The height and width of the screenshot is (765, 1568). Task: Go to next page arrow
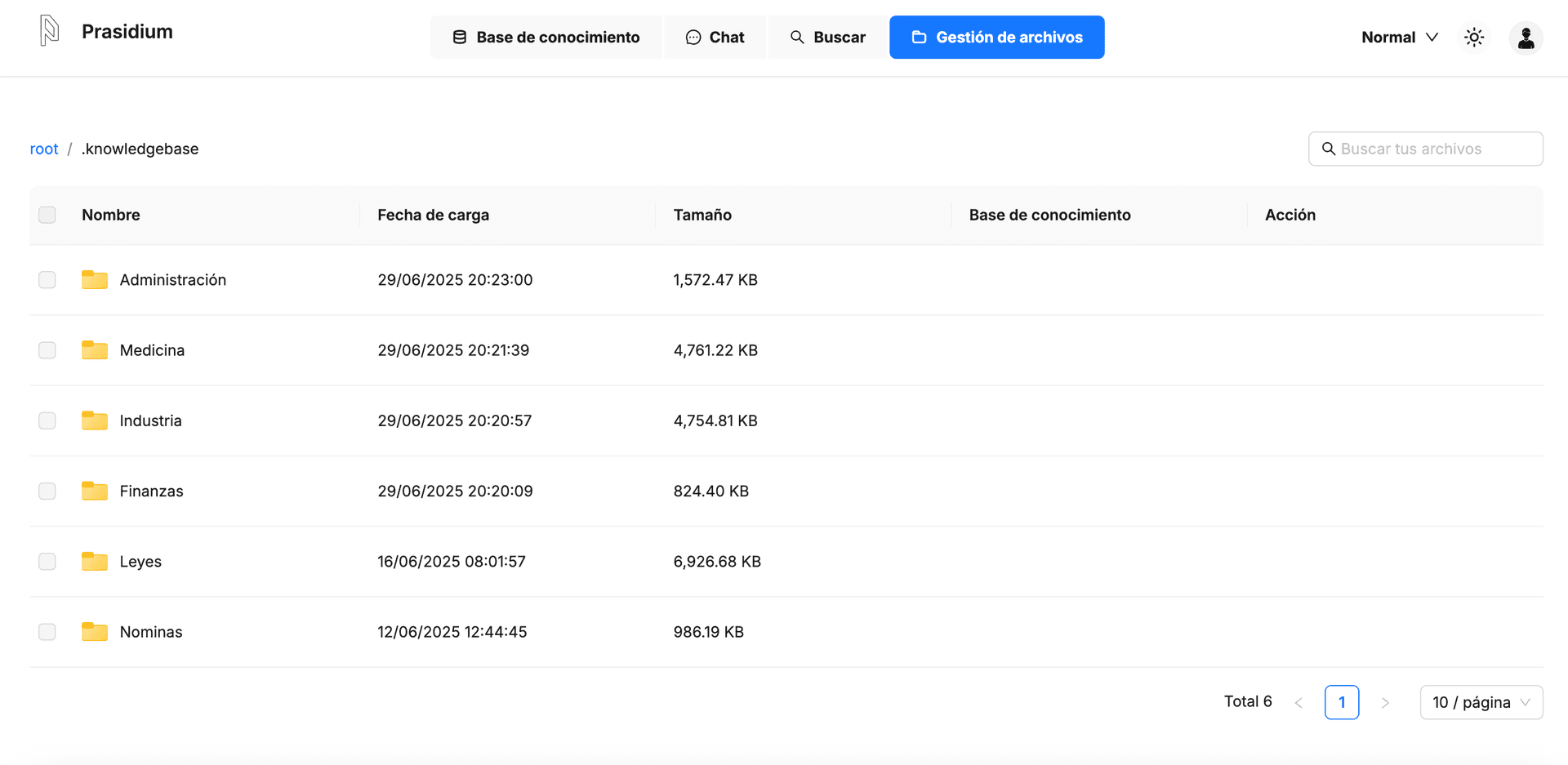point(1385,702)
